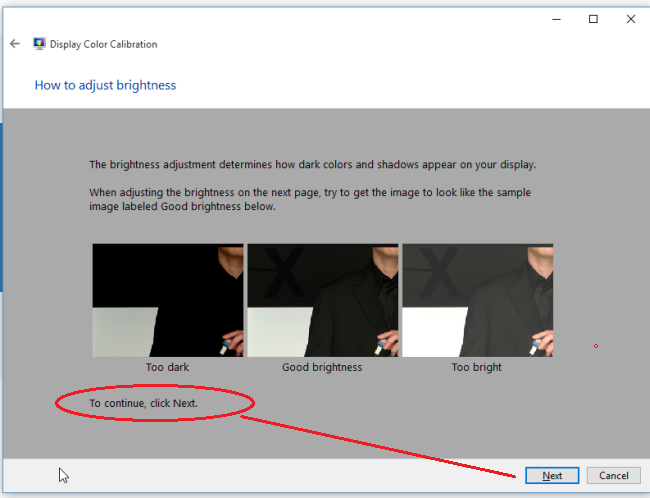Click the 'How to adjust brightness' heading
Viewport: 650px width, 498px height.
105,85
